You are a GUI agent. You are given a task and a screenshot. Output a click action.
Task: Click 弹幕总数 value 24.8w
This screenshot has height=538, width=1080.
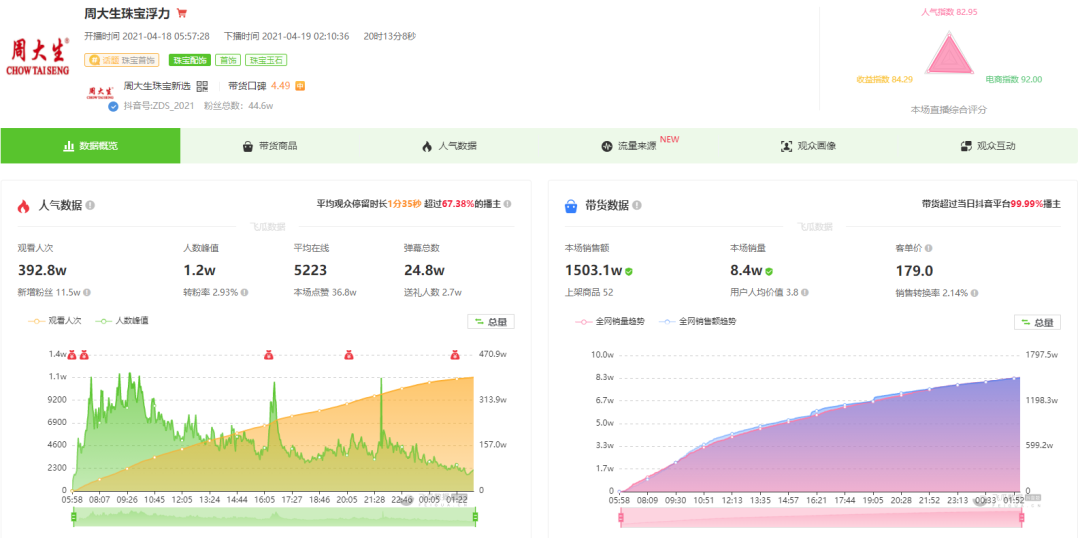424,270
